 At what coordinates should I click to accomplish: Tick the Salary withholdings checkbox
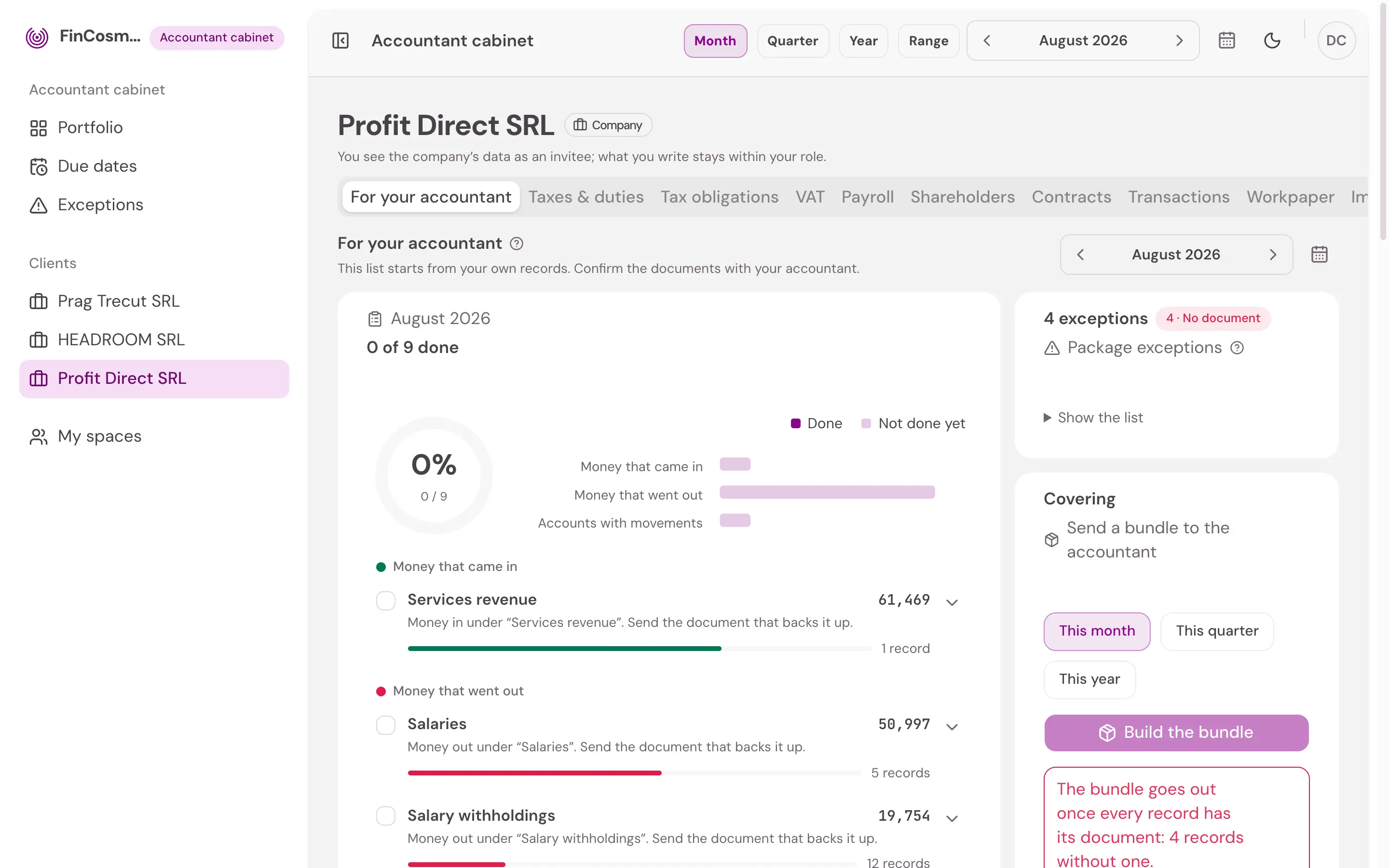(x=386, y=816)
